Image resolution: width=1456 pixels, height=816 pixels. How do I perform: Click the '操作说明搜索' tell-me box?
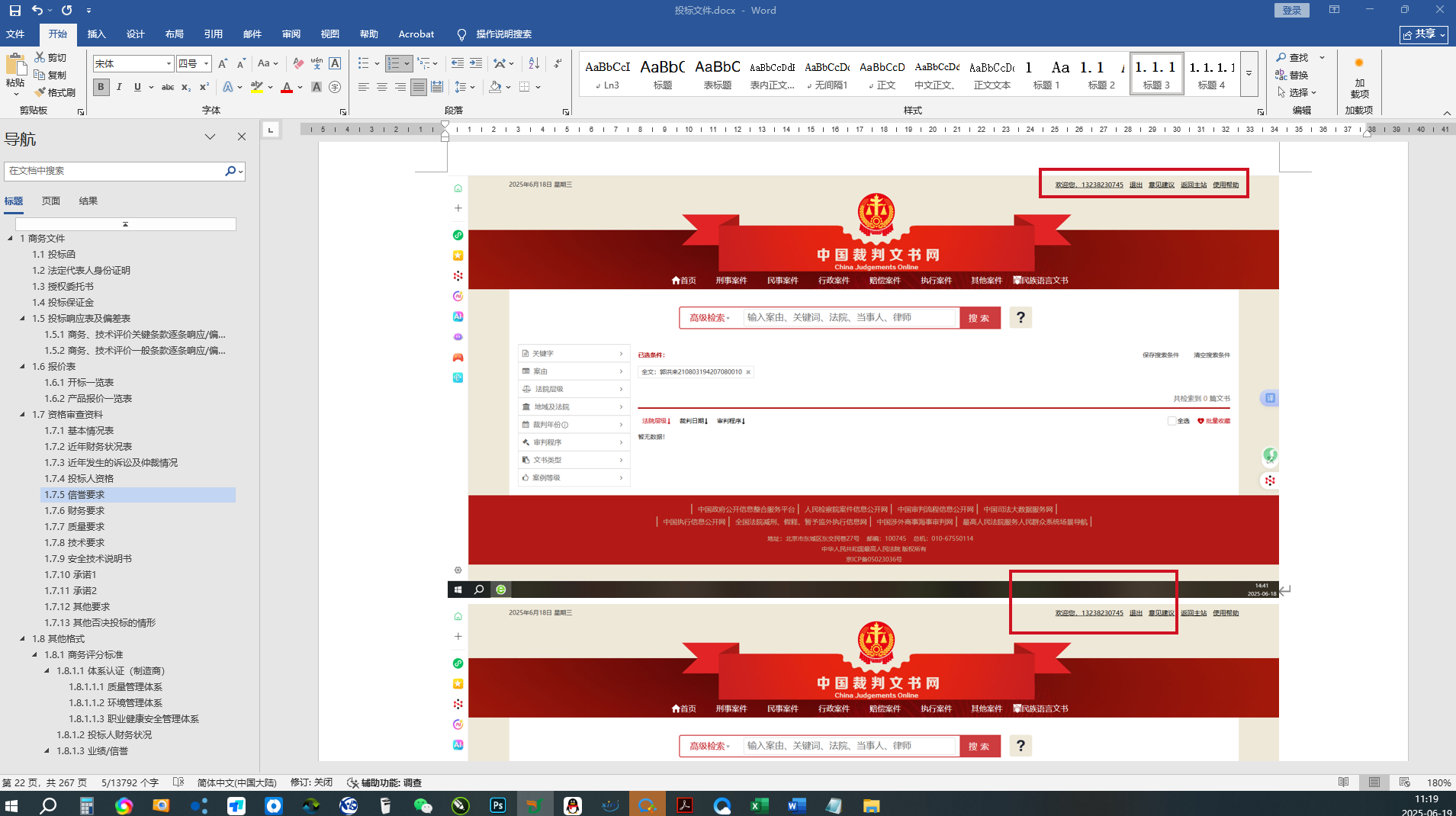(x=493, y=34)
